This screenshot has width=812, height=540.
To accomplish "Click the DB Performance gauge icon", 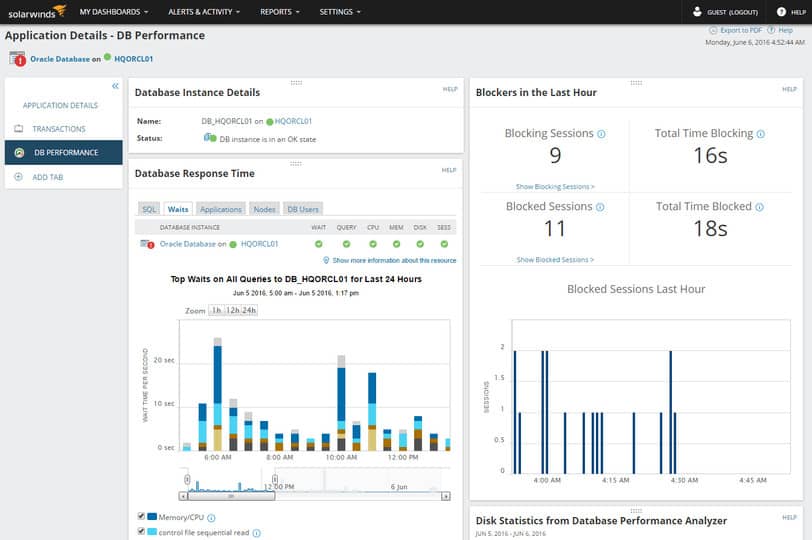I will point(19,152).
